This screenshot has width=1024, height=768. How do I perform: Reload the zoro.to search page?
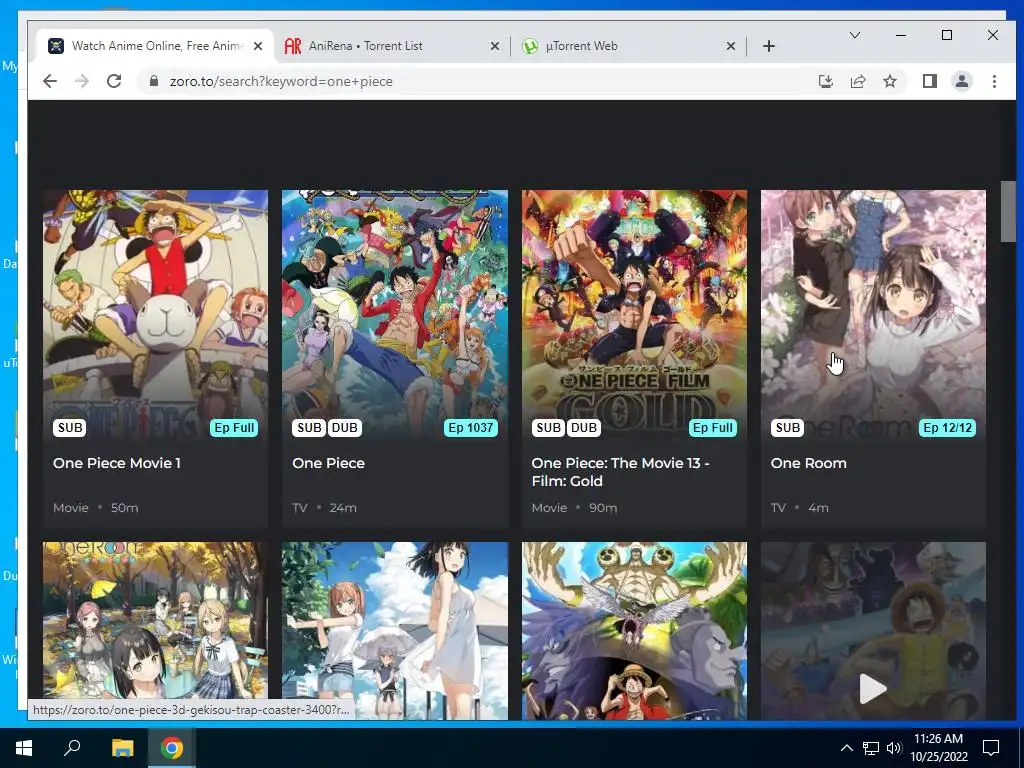[114, 81]
